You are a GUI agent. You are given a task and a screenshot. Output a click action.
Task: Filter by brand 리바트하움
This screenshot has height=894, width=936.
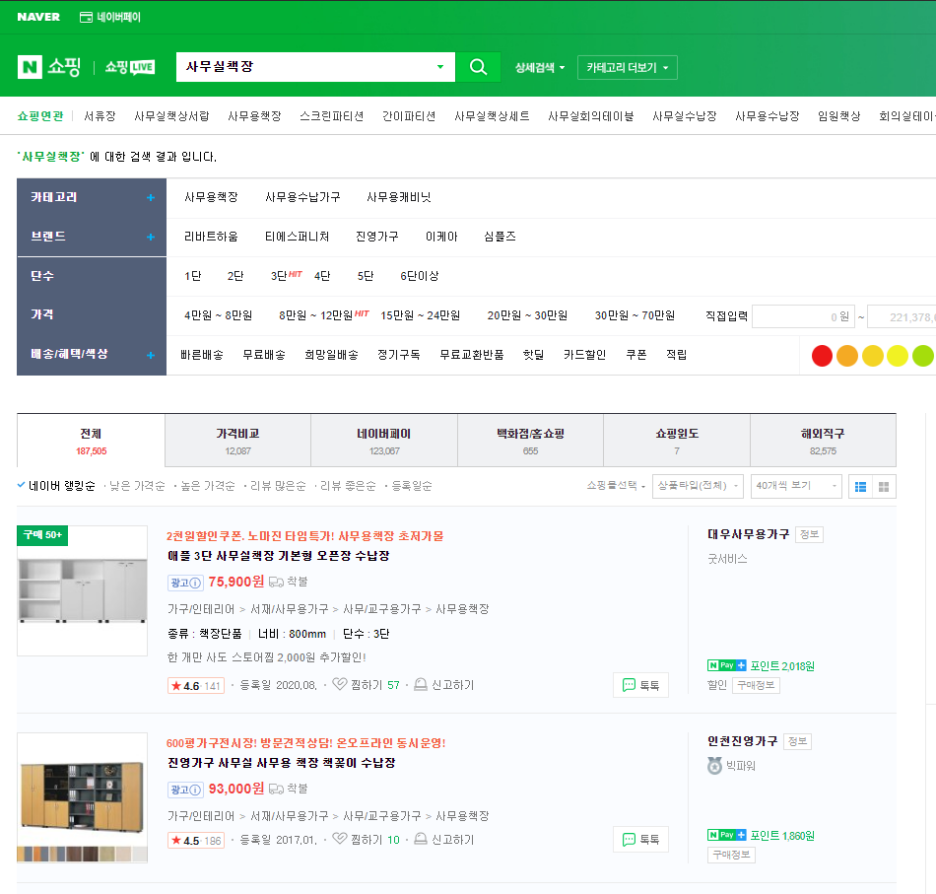[211, 237]
